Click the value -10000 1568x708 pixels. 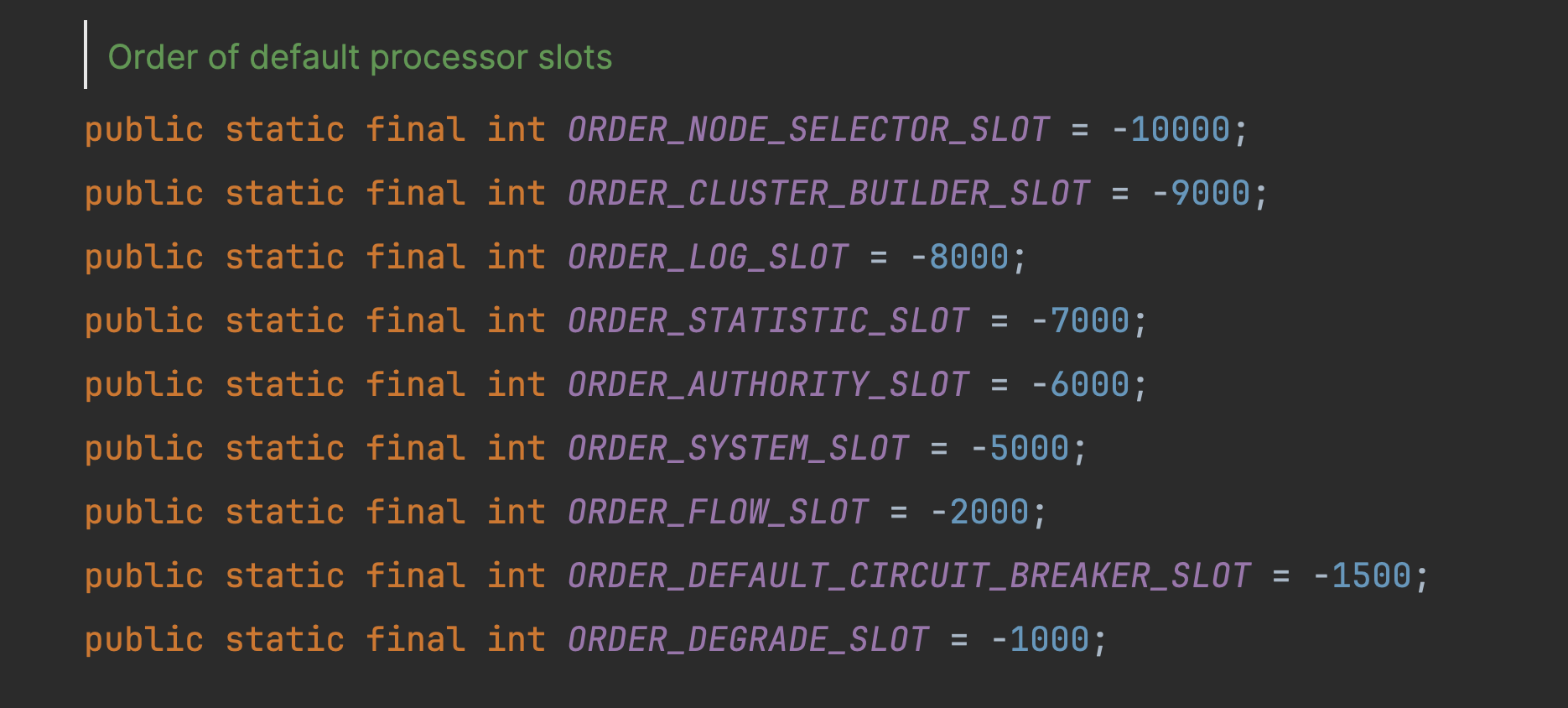(x=1171, y=130)
